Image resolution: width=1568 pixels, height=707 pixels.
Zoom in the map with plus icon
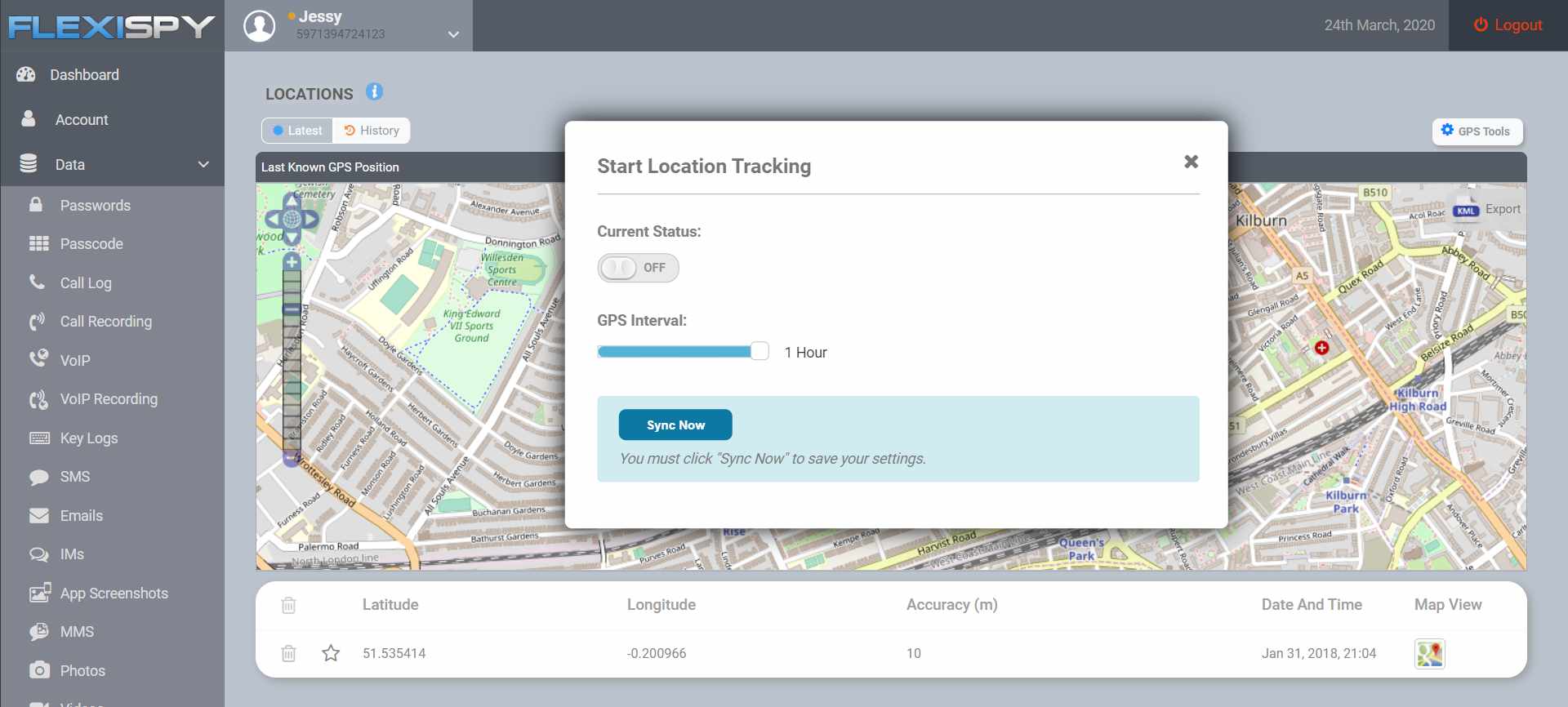coord(292,261)
